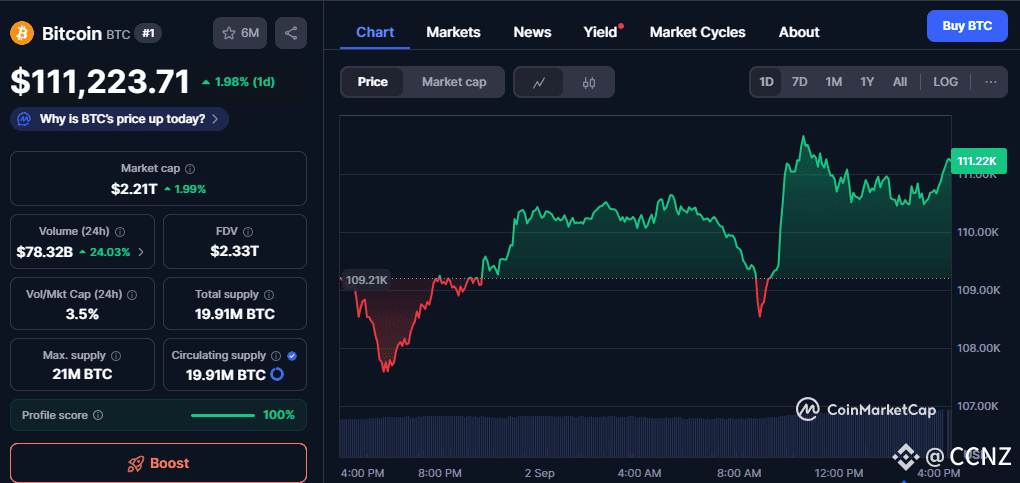Image resolution: width=1020 pixels, height=483 pixels.
Task: Switch to line chart view
Action: coord(539,82)
